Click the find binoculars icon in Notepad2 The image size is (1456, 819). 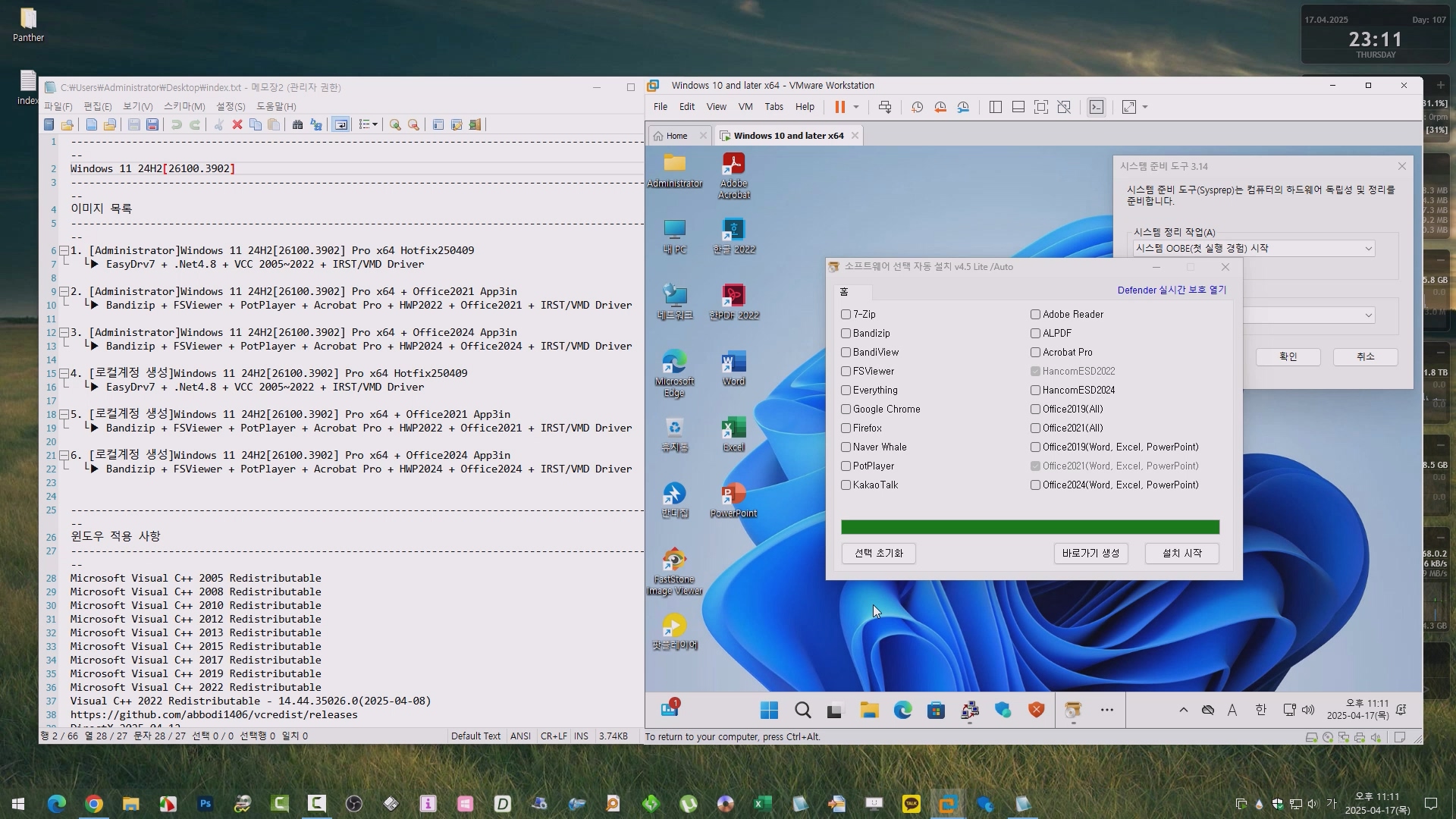pos(297,124)
